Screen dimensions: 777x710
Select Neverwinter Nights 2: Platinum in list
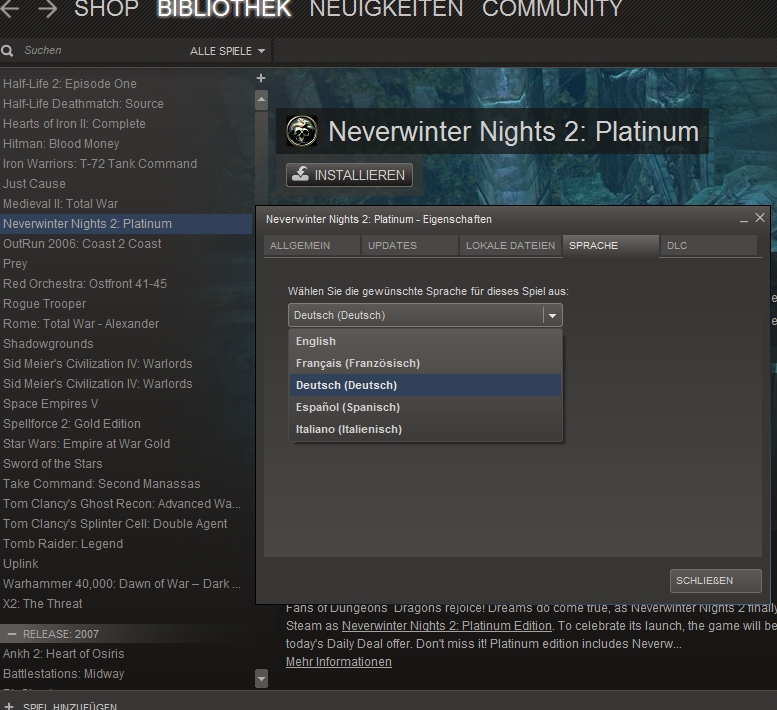(126, 224)
